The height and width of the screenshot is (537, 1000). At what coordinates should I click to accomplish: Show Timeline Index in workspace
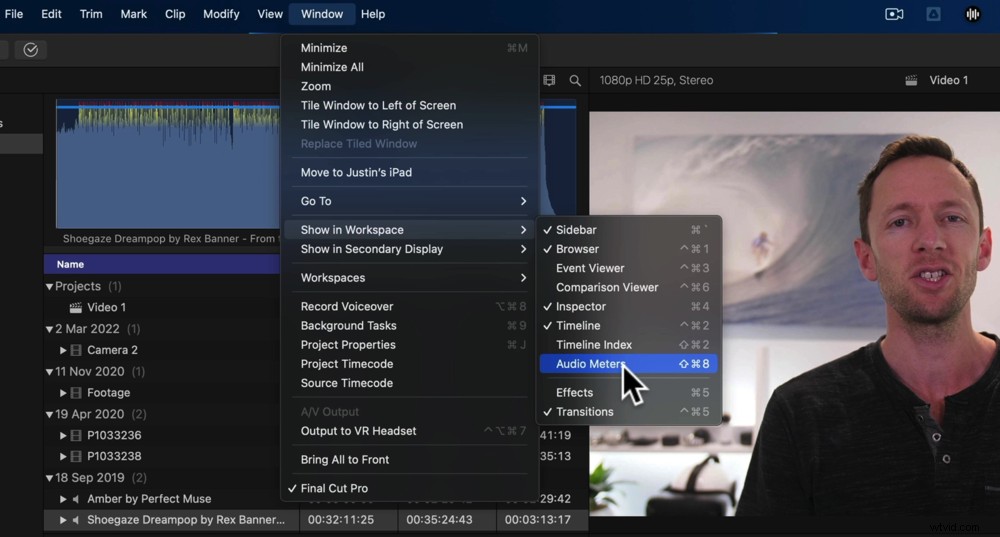(628, 344)
